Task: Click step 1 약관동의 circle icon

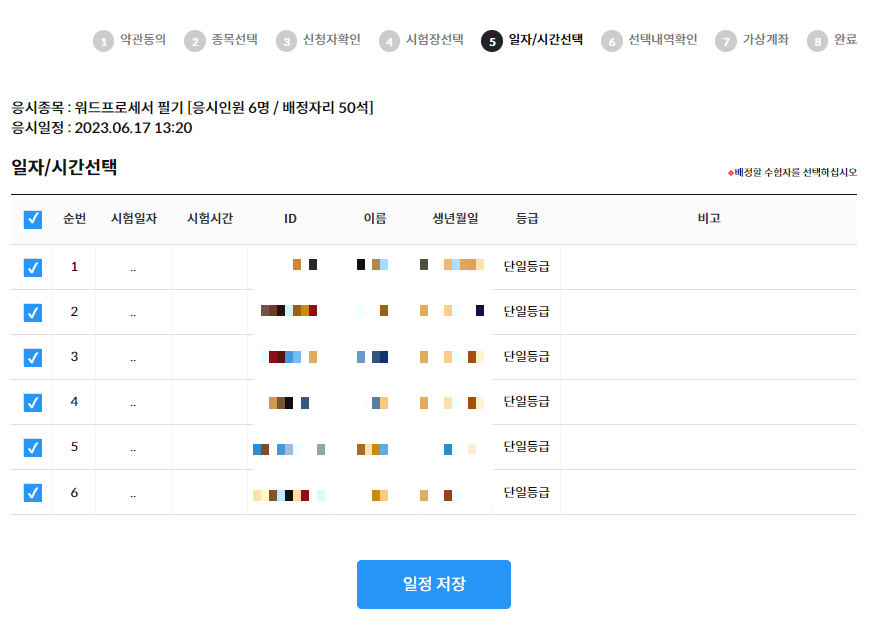Action: click(103, 41)
